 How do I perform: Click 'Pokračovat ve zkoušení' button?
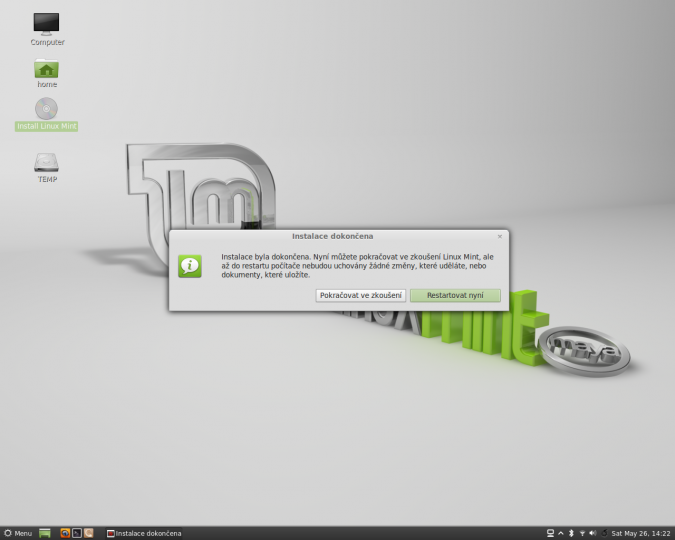click(x=360, y=295)
